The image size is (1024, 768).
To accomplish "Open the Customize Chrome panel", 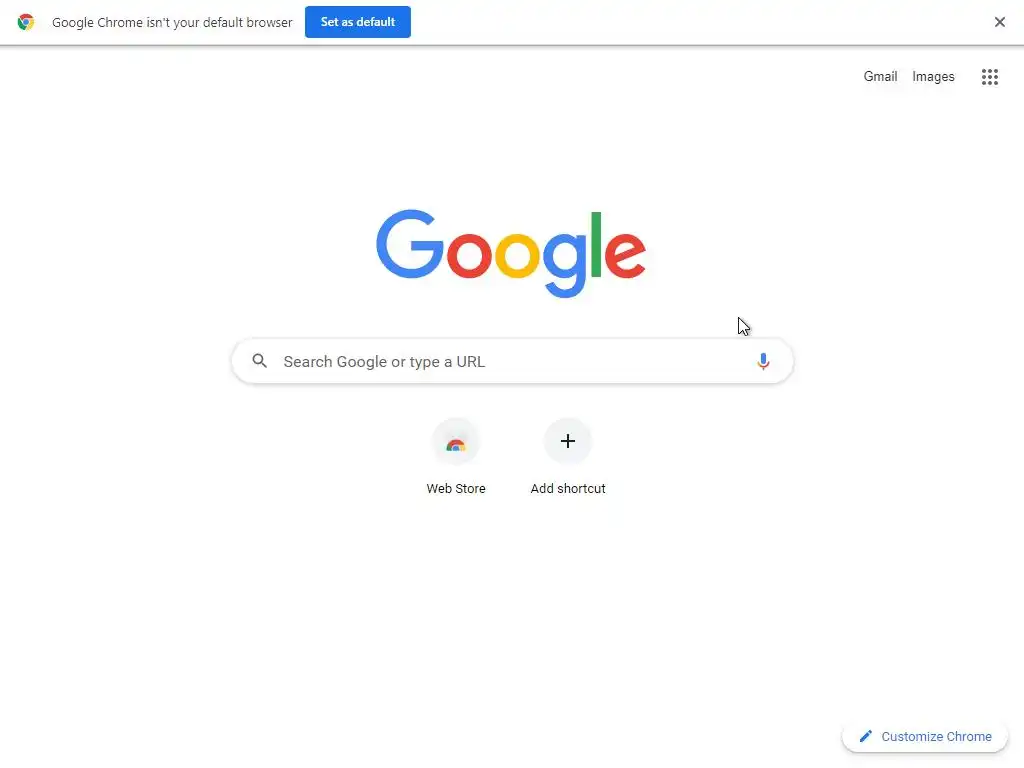I will (x=925, y=737).
